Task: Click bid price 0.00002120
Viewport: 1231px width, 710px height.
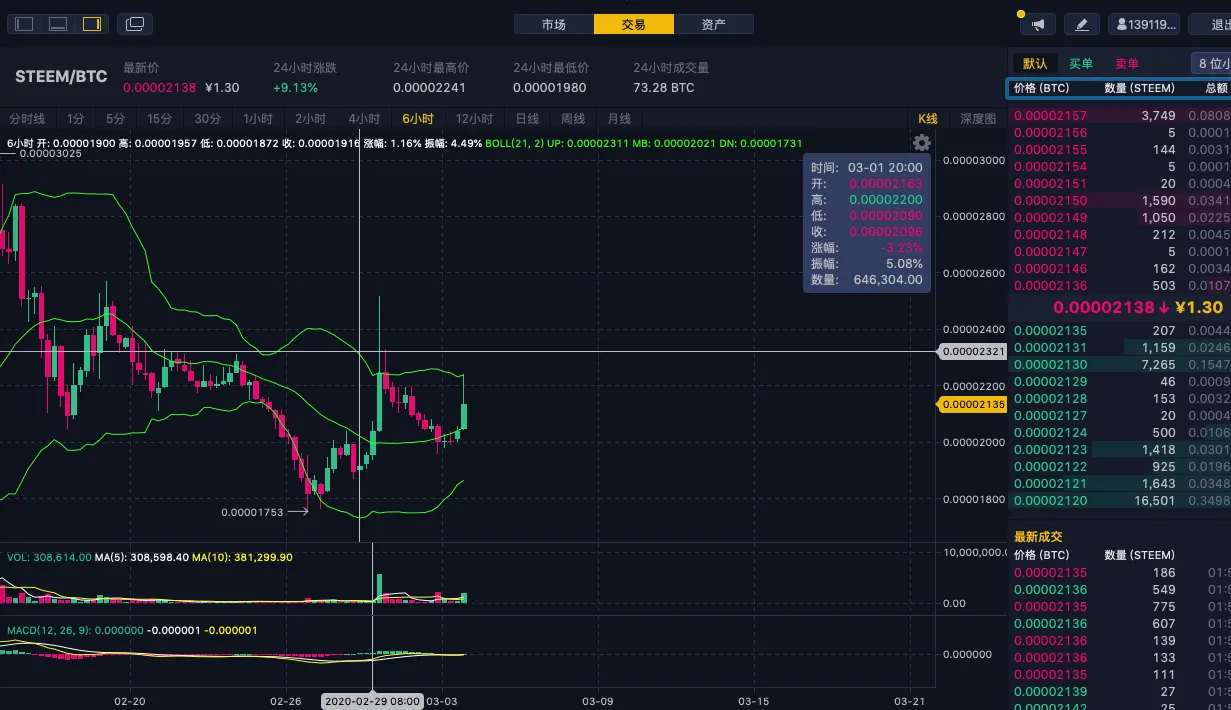Action: (x=1050, y=501)
